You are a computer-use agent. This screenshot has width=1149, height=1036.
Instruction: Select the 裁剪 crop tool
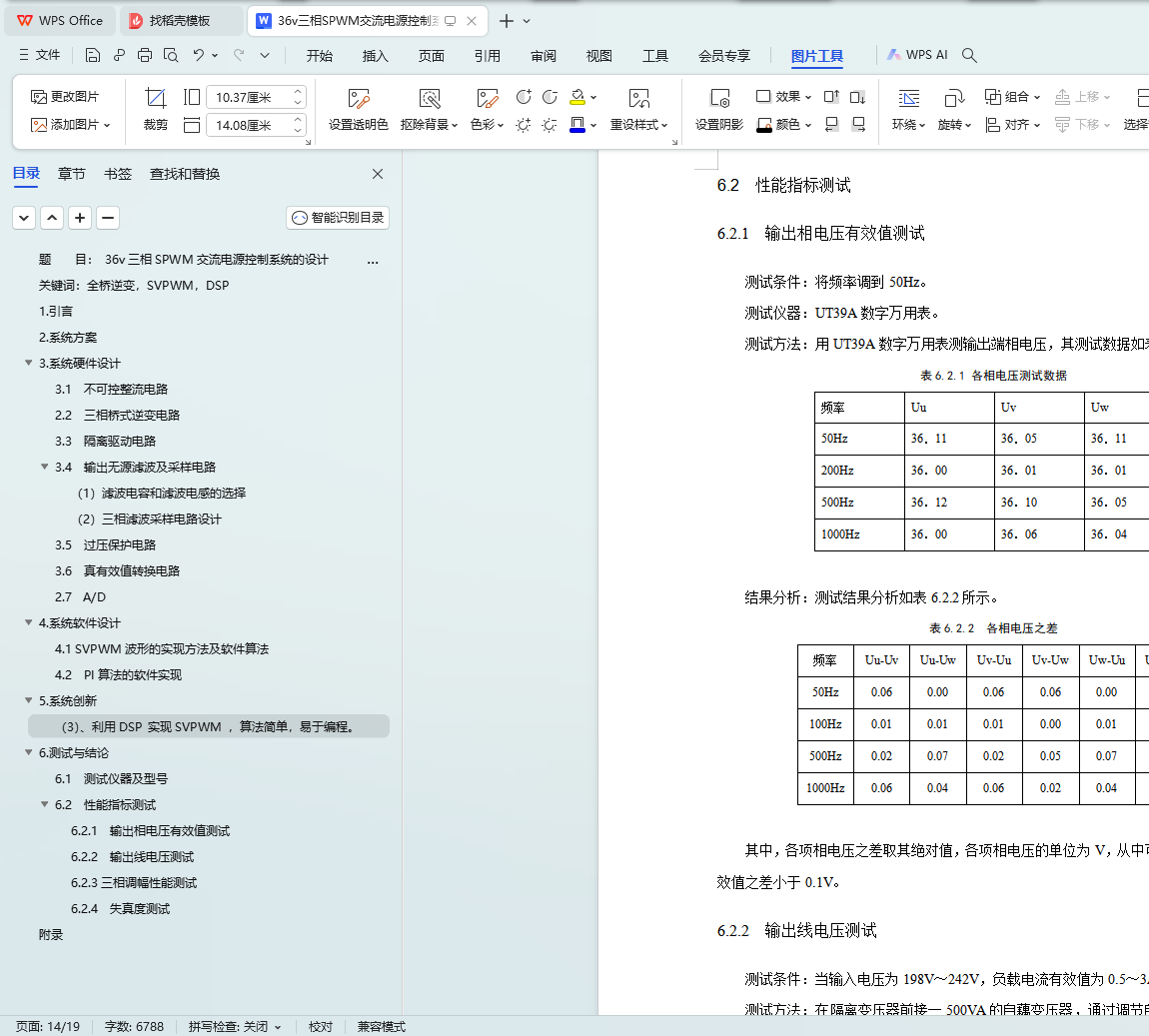pyautogui.click(x=155, y=109)
